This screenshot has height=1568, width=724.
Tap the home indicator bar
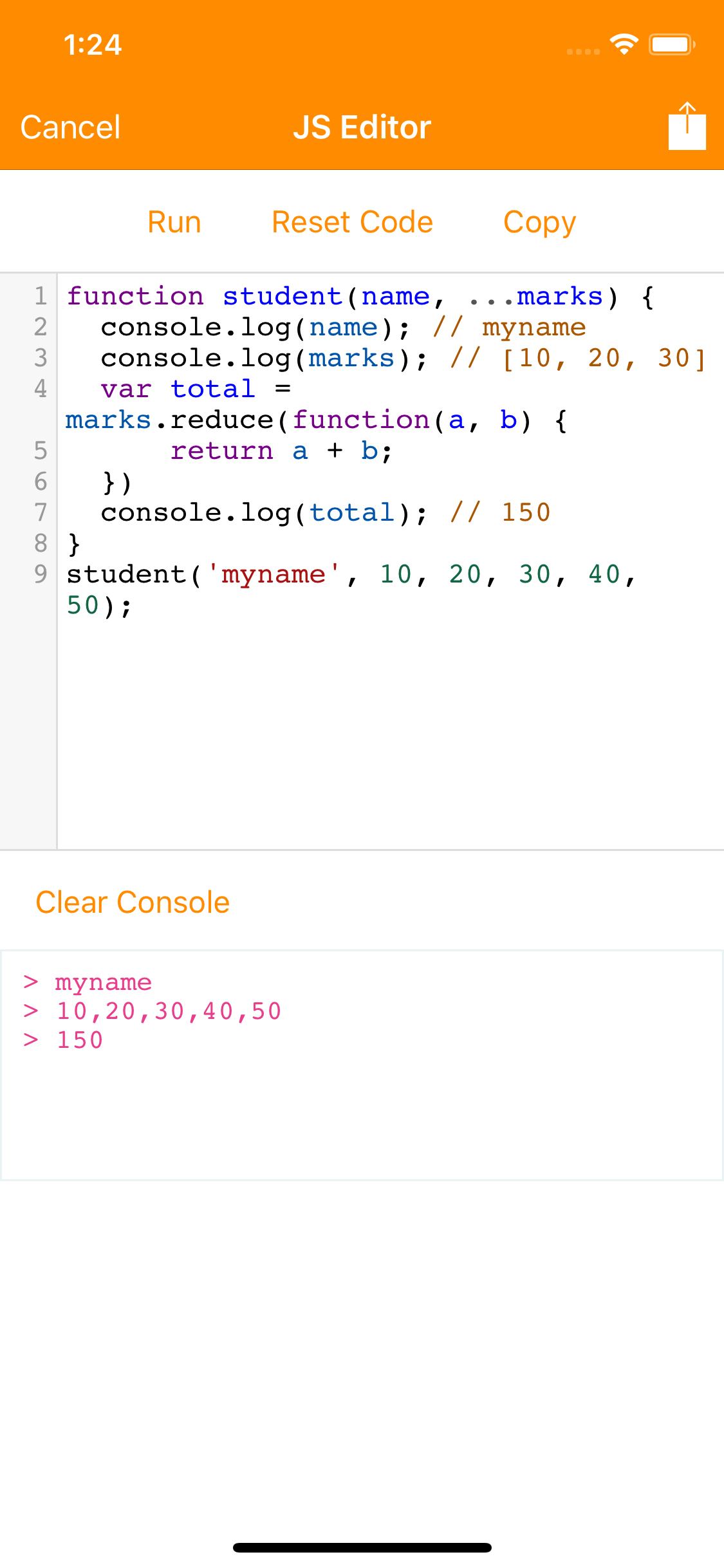tap(362, 1547)
